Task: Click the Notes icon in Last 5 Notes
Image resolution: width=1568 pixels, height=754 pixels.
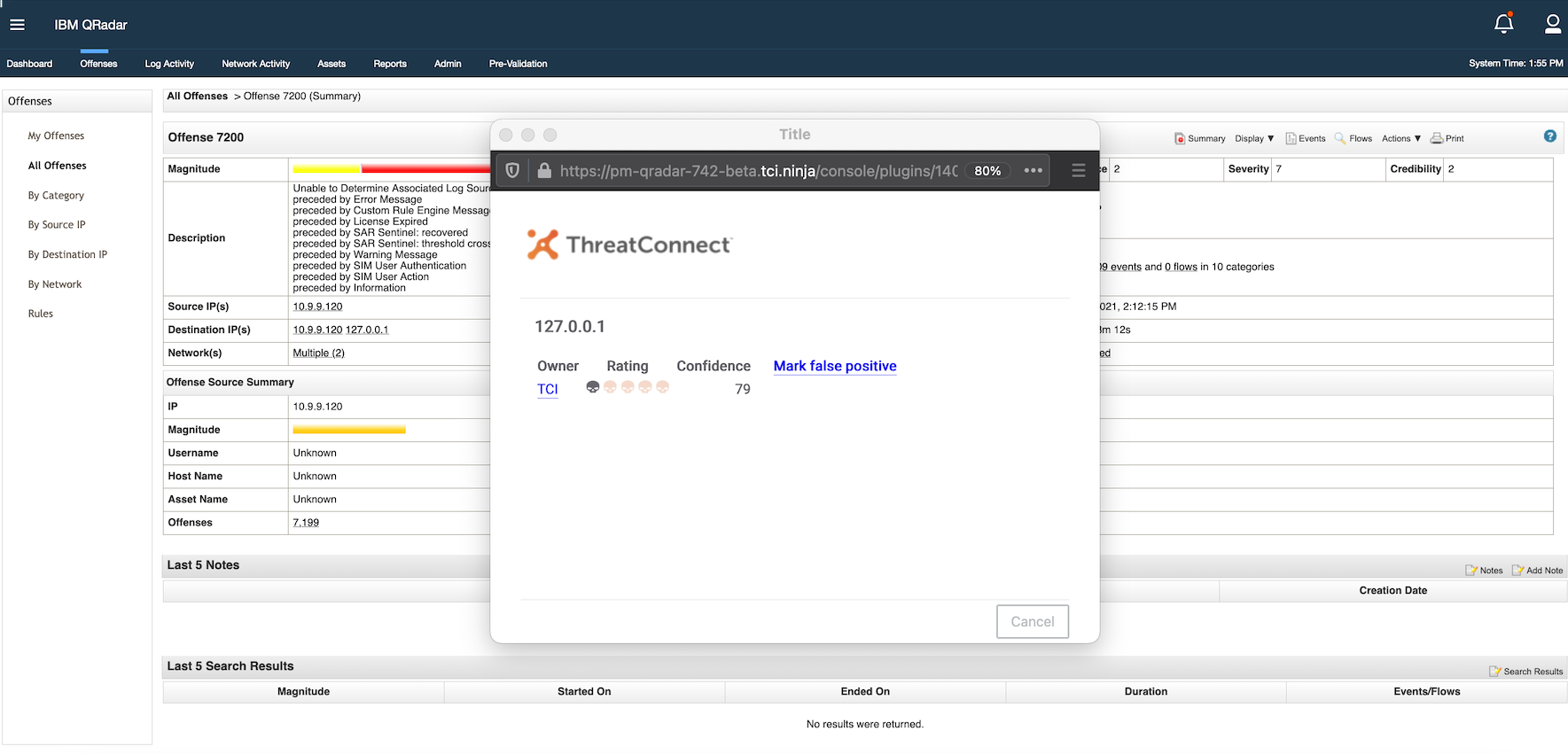Action: (1484, 571)
